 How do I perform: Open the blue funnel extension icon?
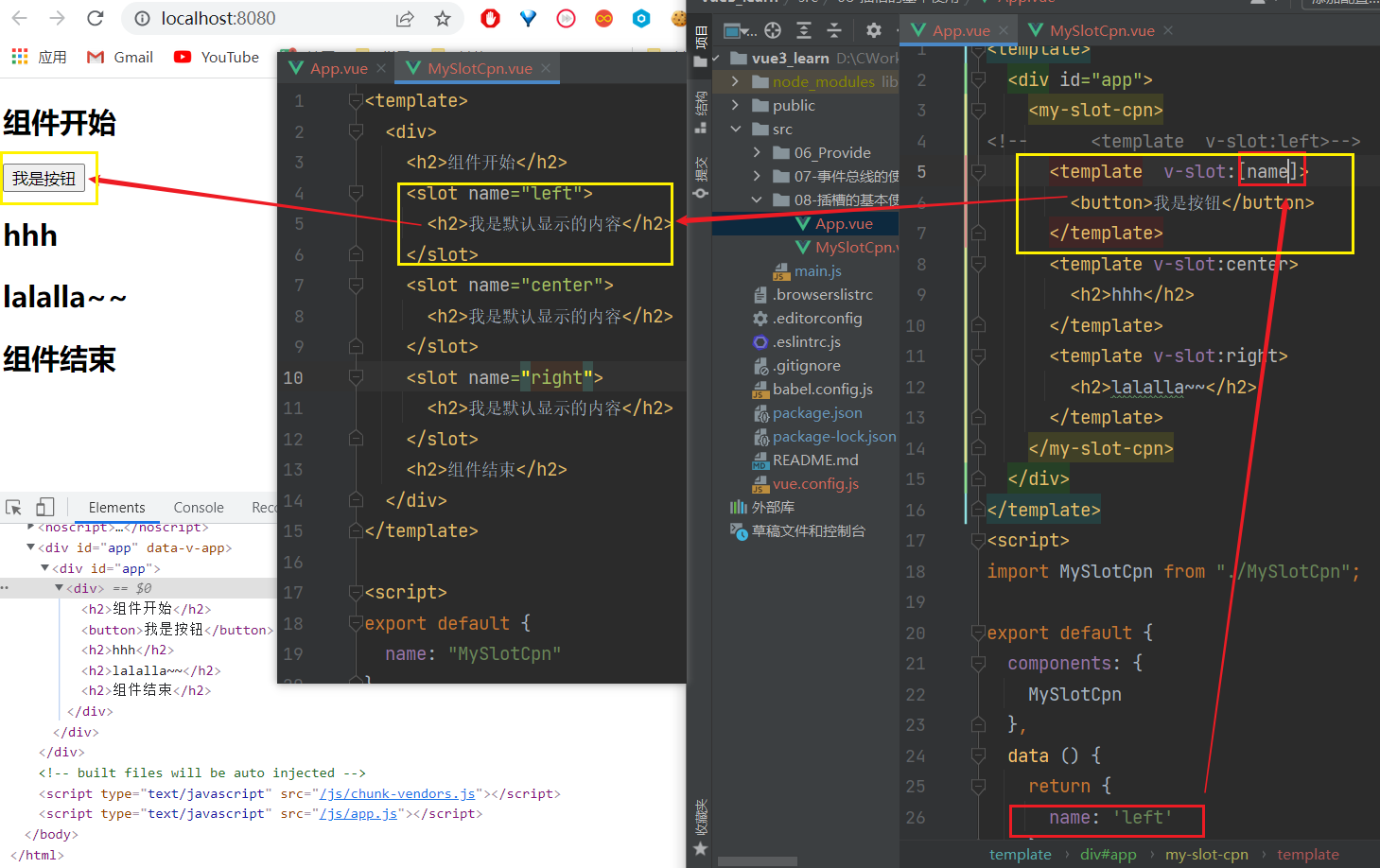529,18
